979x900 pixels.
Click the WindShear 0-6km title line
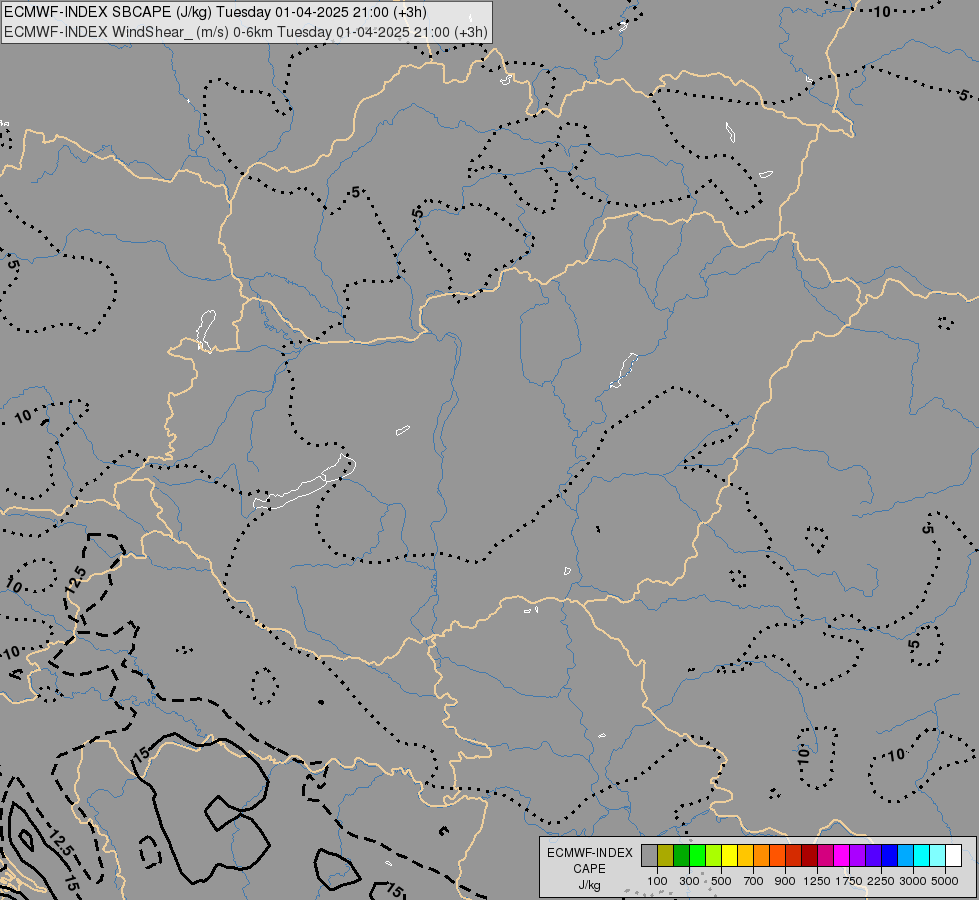coord(246,32)
